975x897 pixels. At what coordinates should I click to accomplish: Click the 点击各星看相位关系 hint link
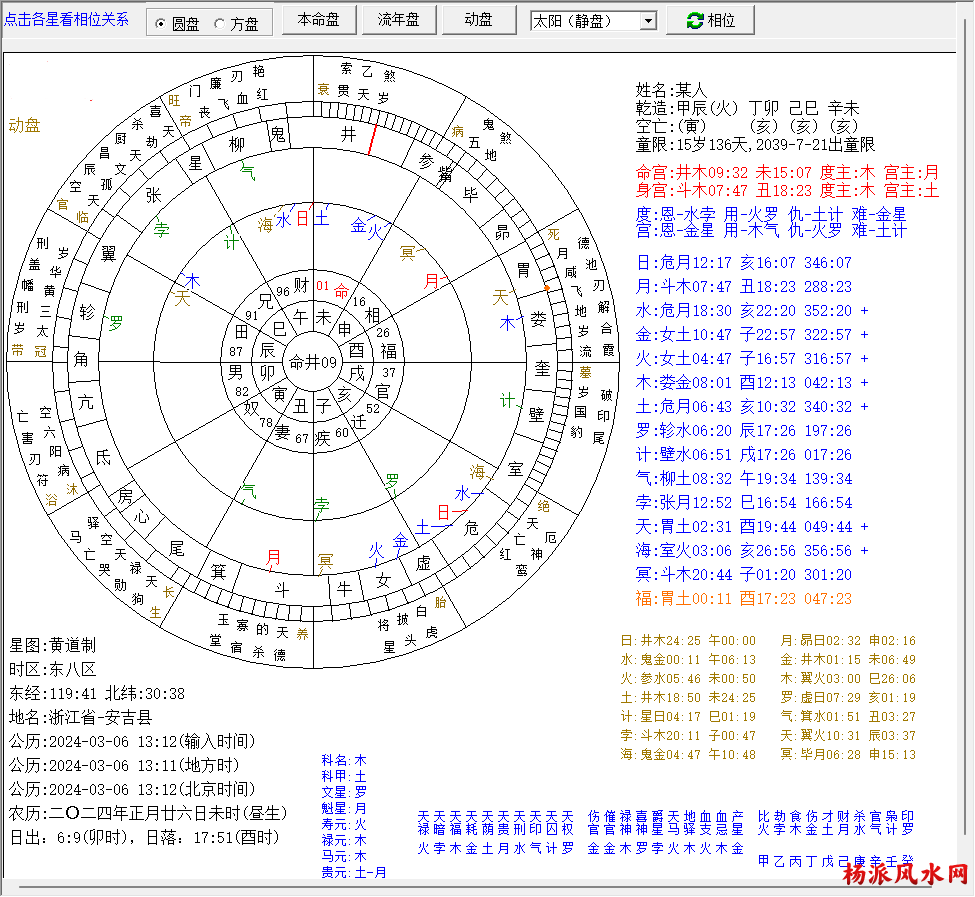pyautogui.click(x=67, y=19)
